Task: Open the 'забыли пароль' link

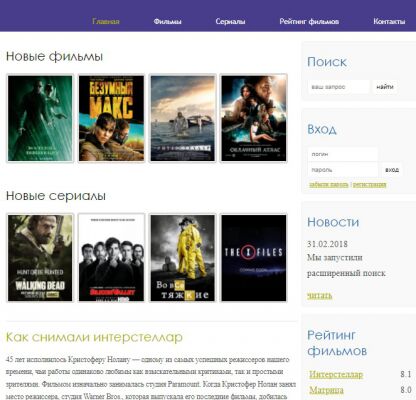Action: pos(329,185)
